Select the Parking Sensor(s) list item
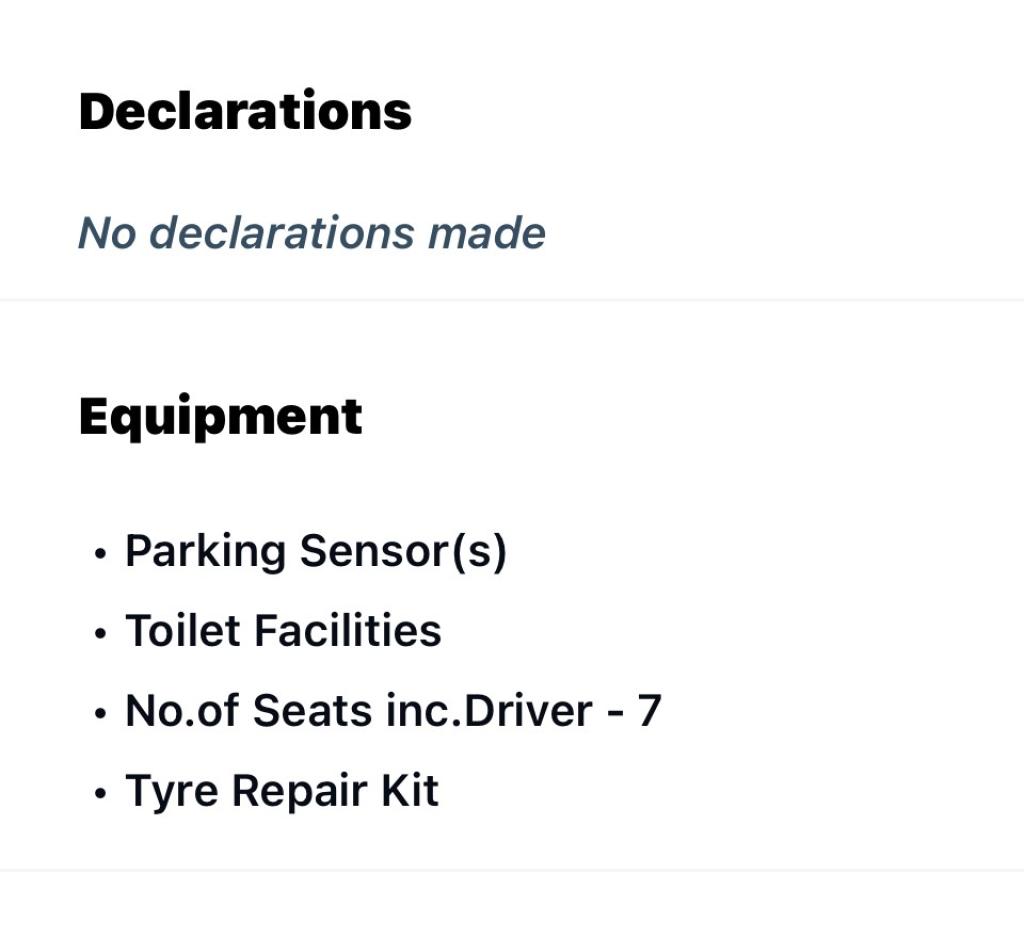The height and width of the screenshot is (938, 1024). pyautogui.click(x=315, y=551)
